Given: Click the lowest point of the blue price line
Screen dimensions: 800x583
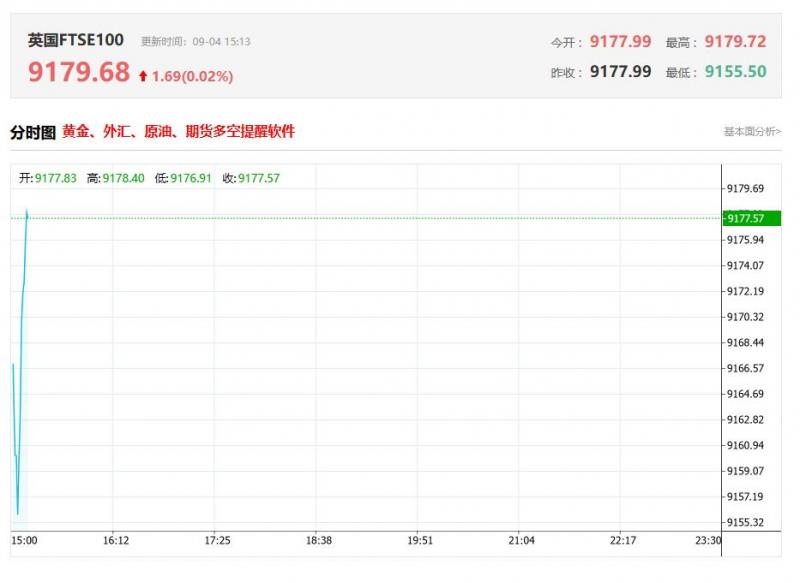Looking at the screenshot, I should coord(17,513).
